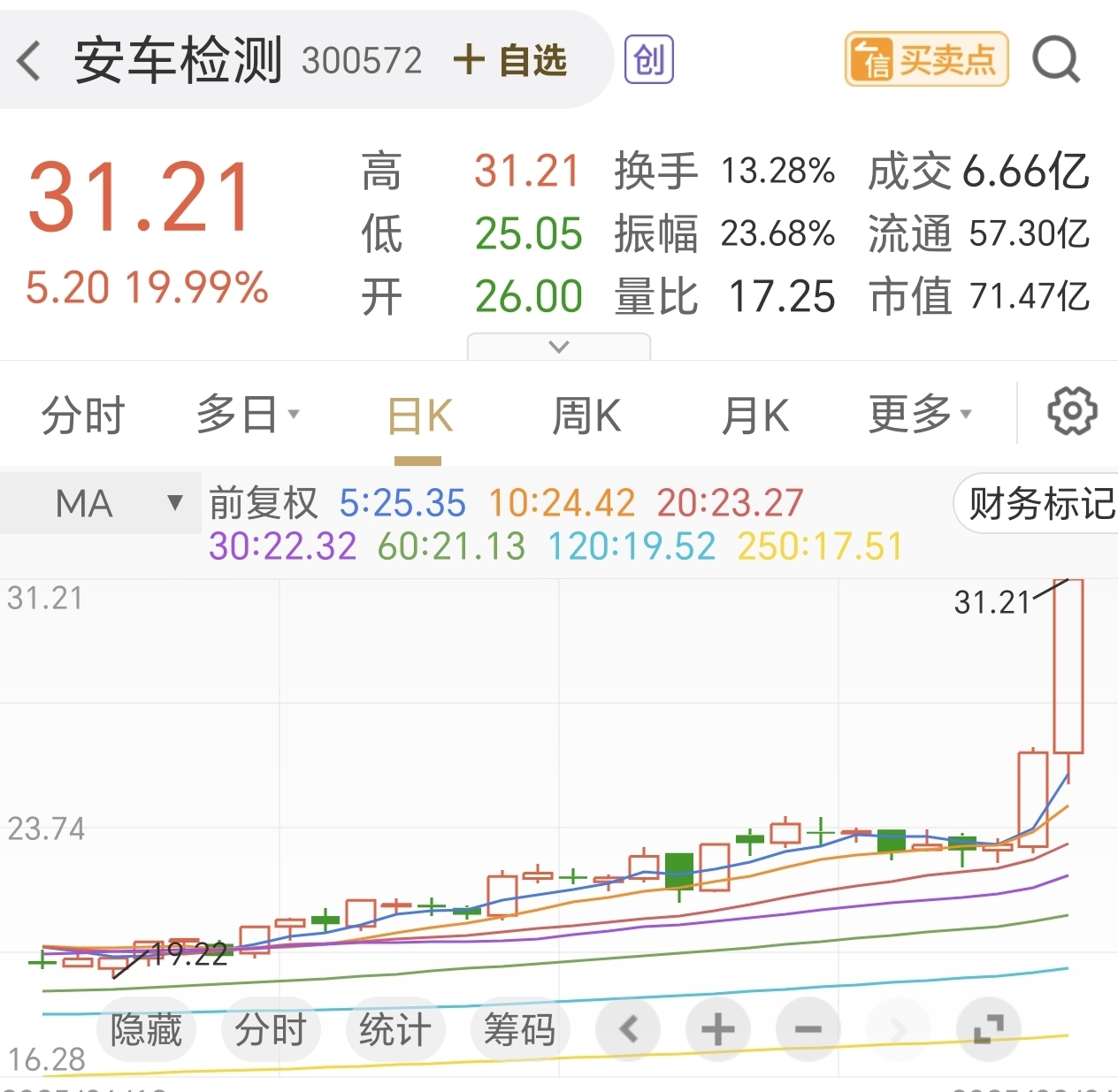Open the MA indicator dropdown
This screenshot has height=1092, width=1118.
coord(100,503)
